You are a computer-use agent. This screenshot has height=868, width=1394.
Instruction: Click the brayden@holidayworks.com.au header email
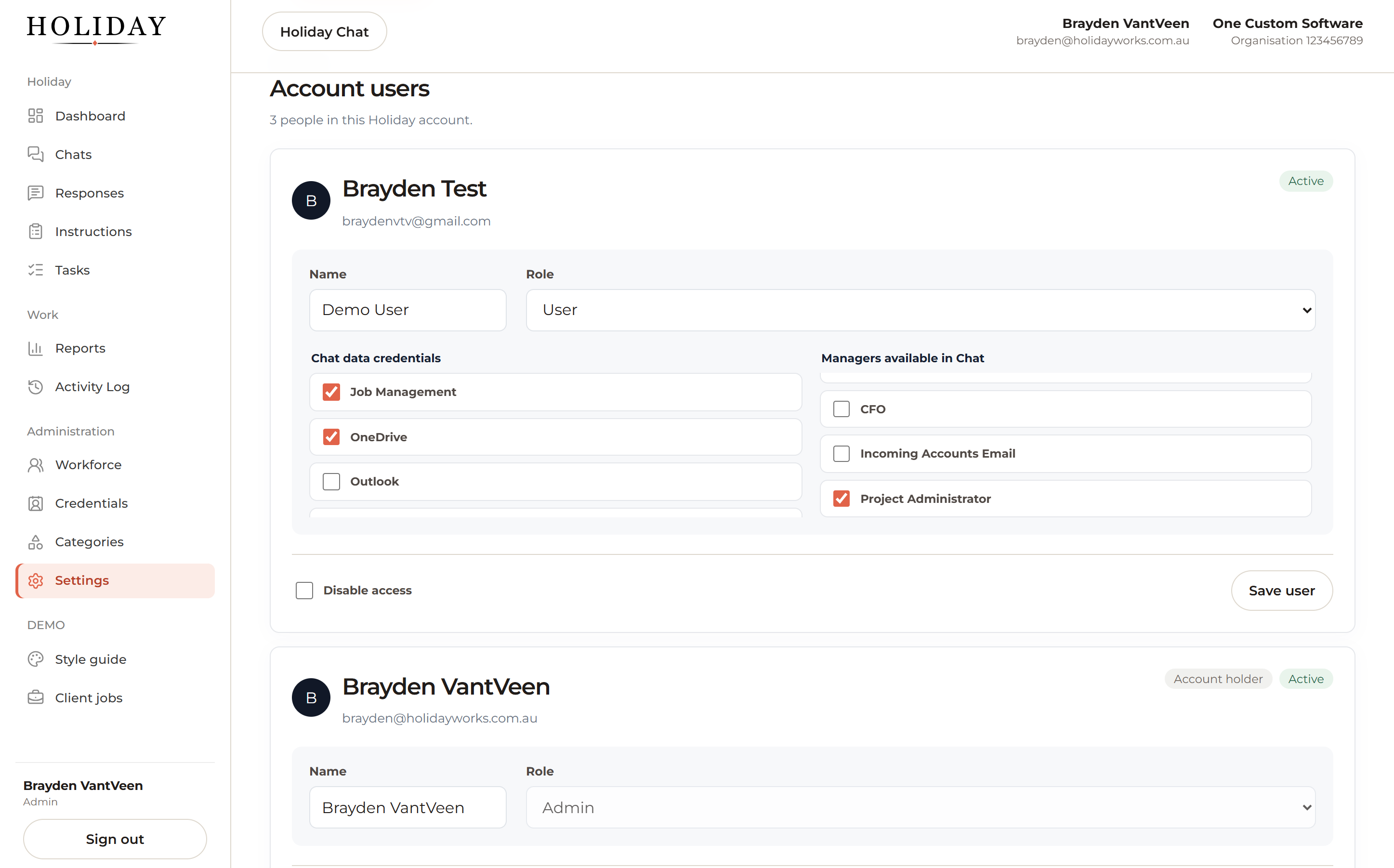point(1103,41)
